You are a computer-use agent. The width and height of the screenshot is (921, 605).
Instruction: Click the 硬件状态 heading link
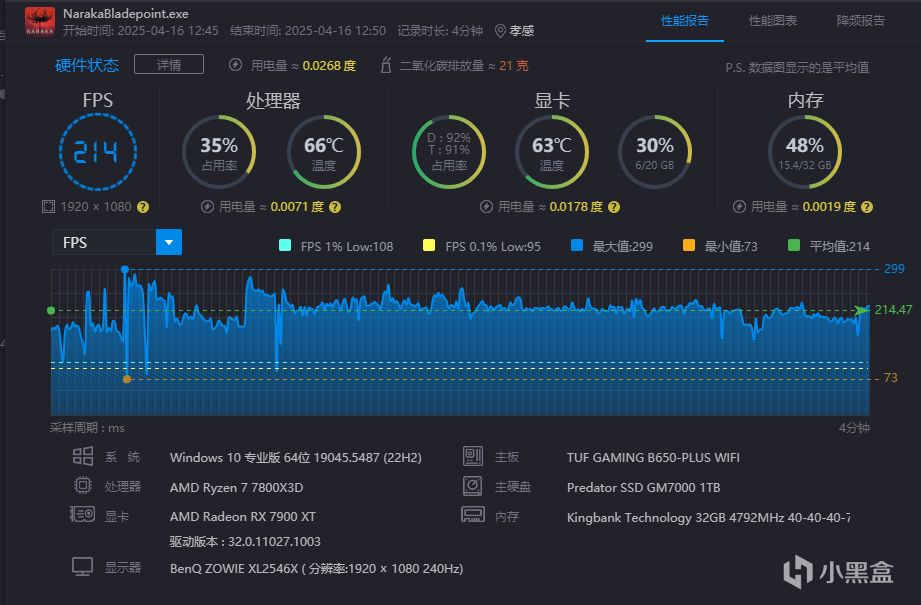coord(87,65)
